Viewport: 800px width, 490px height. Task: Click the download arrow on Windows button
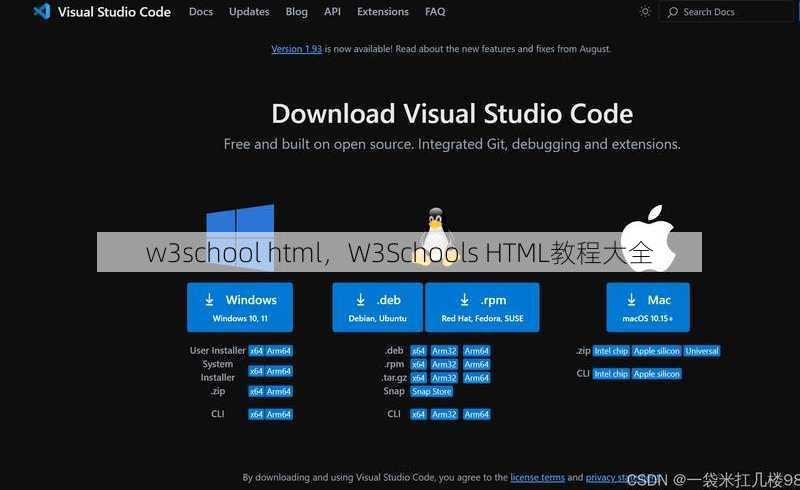click(x=209, y=300)
